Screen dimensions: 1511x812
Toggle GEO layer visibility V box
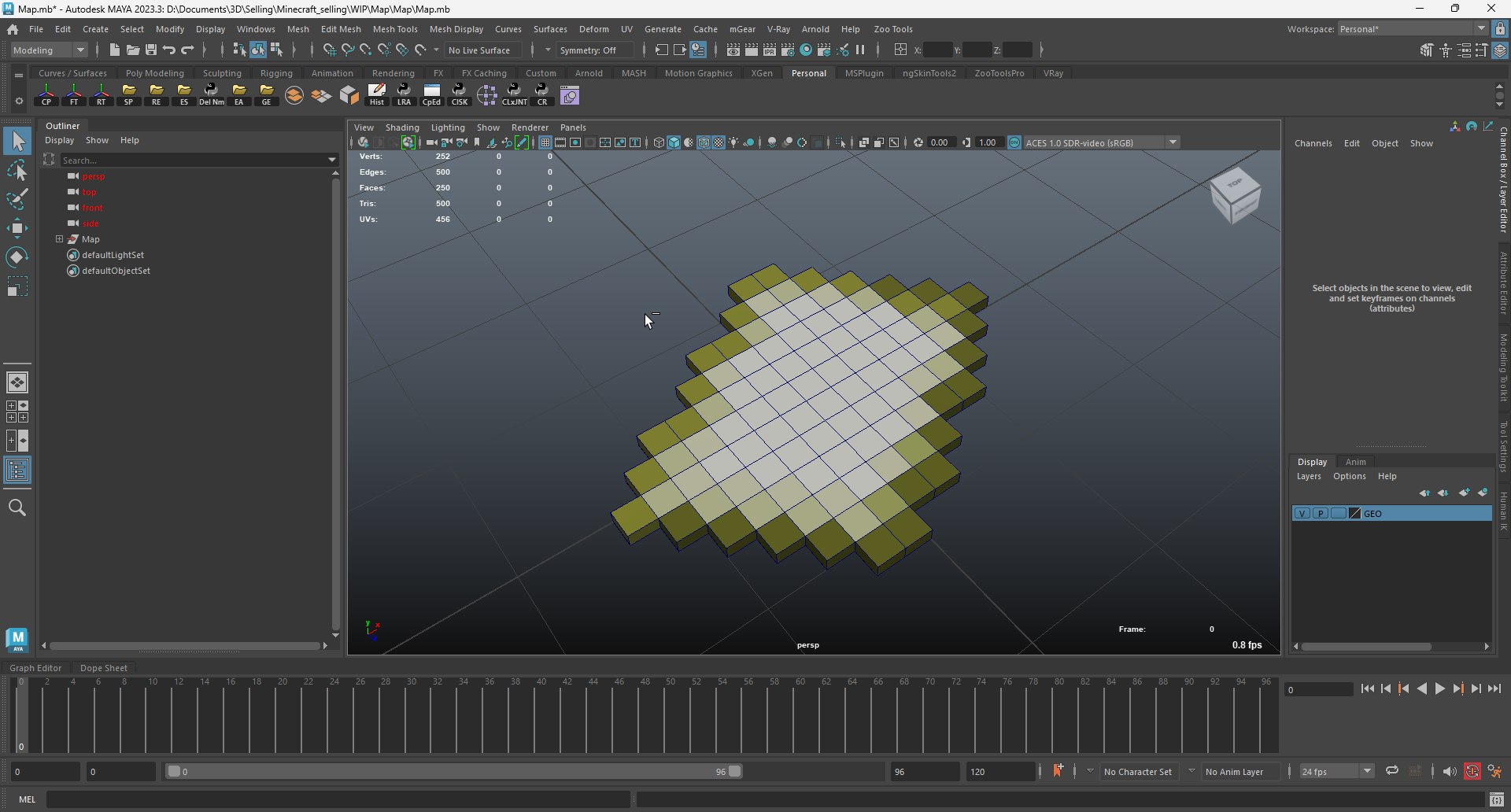click(1302, 513)
